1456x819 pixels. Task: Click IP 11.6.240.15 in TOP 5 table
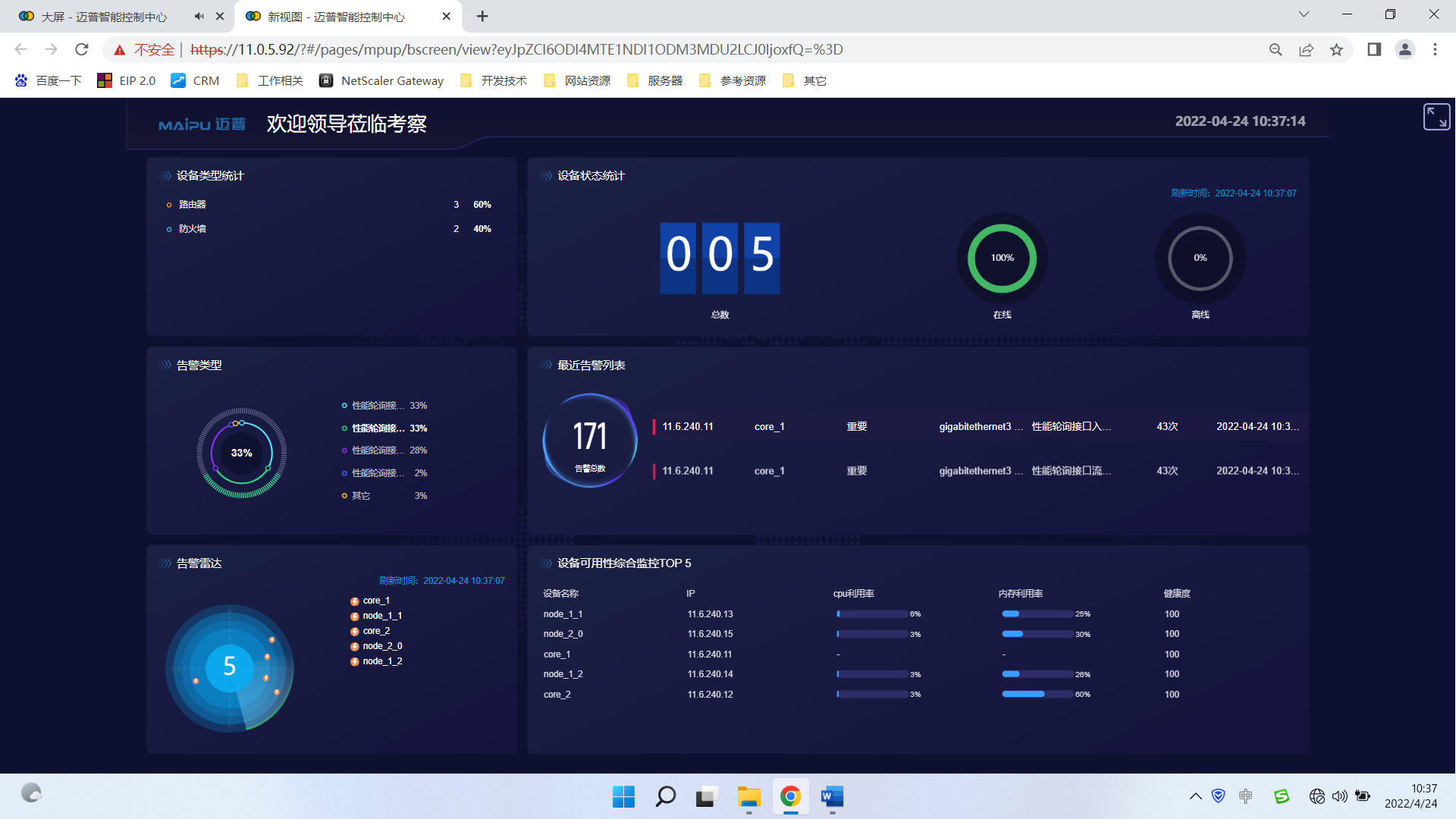(711, 634)
